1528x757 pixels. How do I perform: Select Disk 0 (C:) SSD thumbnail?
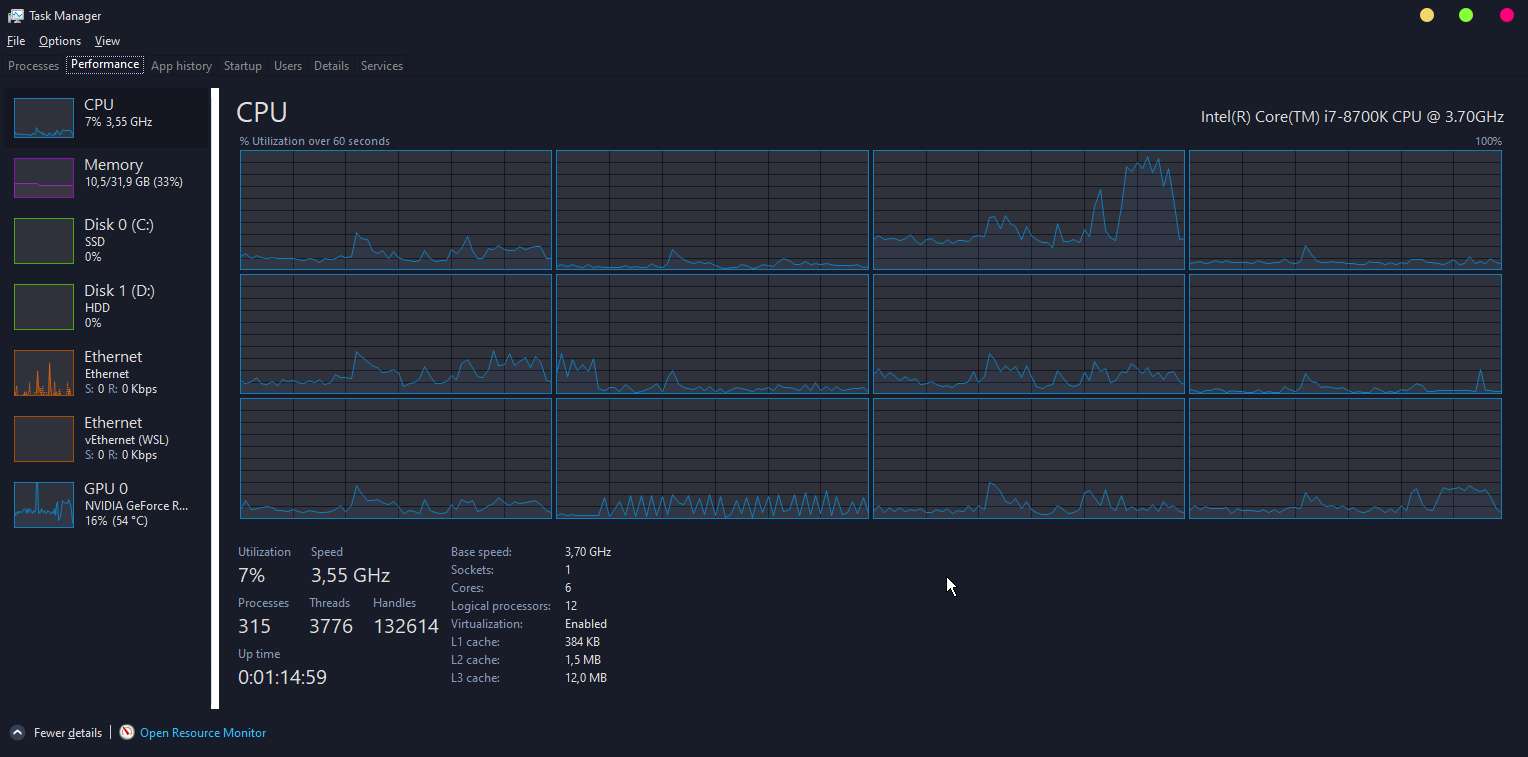click(44, 241)
